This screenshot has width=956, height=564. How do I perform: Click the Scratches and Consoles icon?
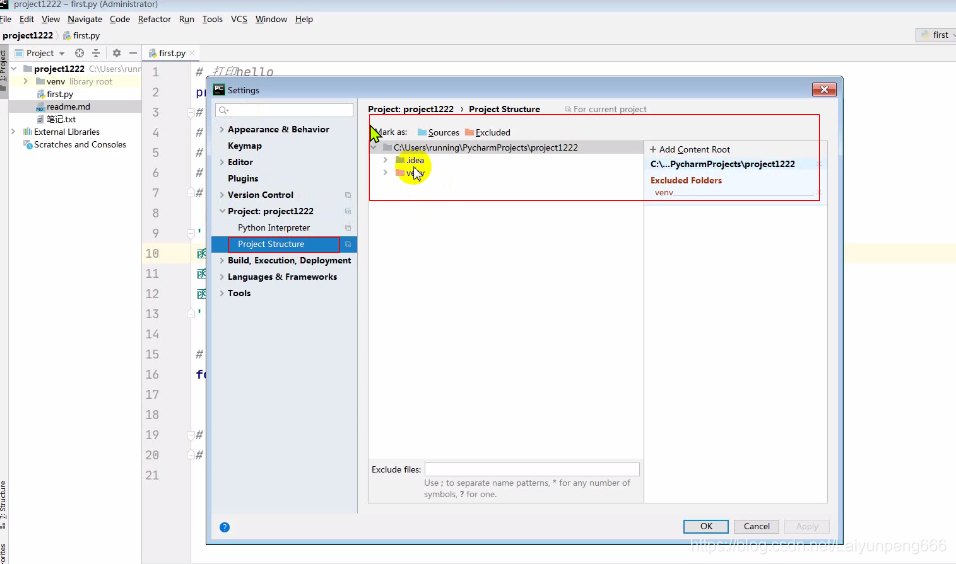(27, 145)
